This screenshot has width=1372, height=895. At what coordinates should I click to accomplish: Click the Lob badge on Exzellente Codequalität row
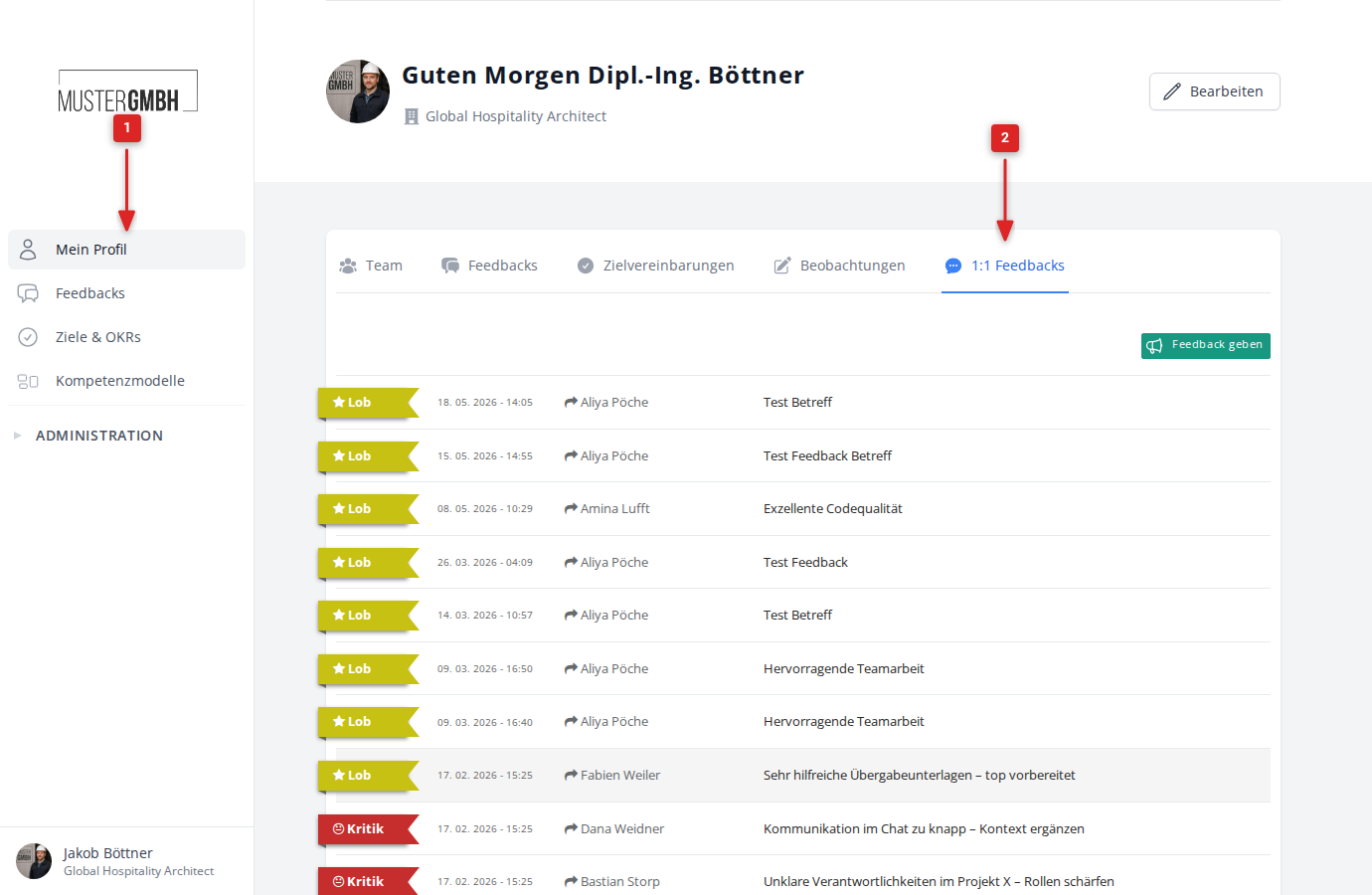(368, 509)
